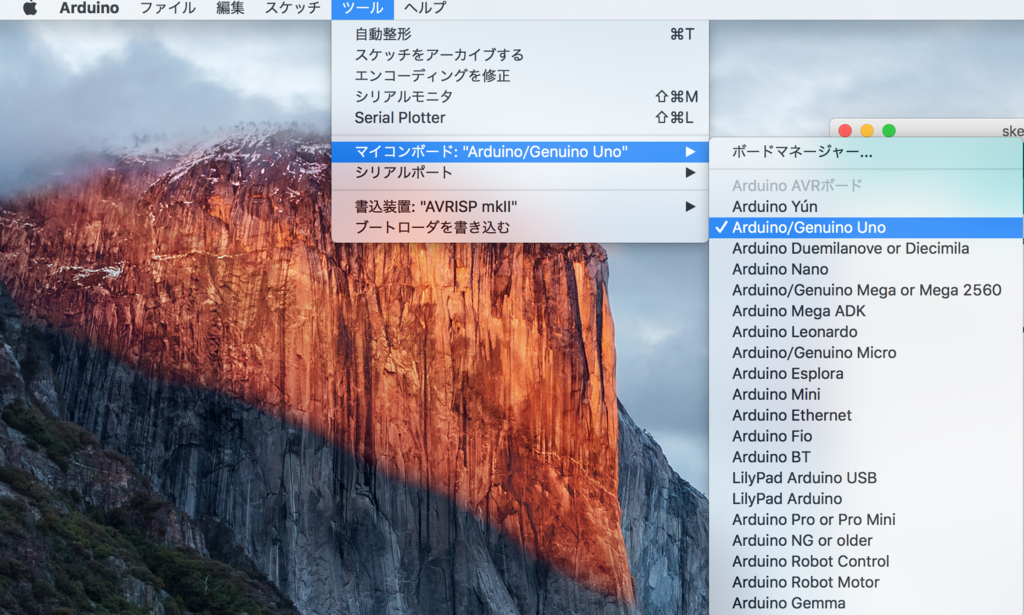Select Arduino Duemilanove or Diecimila
1024x615 pixels.
coord(866,248)
